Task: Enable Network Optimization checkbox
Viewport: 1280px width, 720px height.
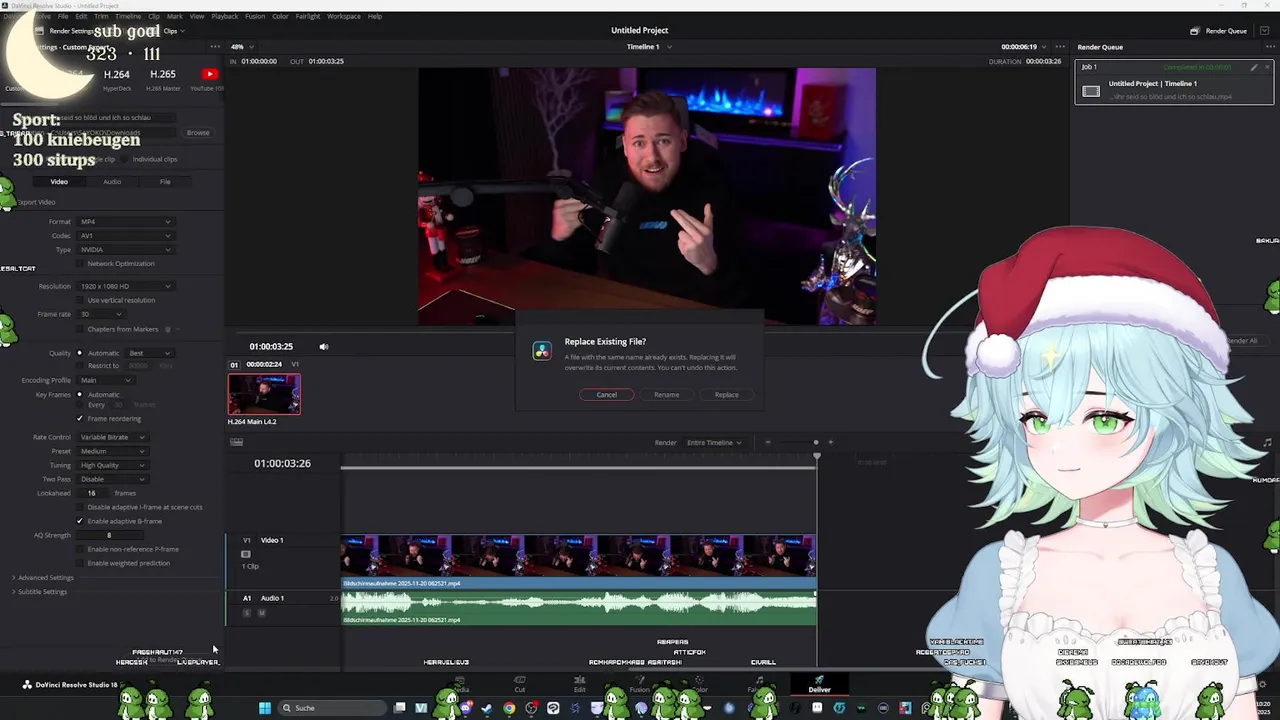Action: tap(80, 264)
